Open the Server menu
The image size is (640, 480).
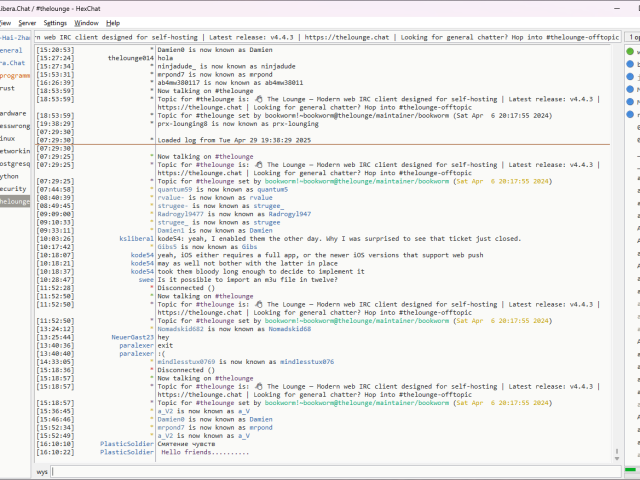point(27,22)
